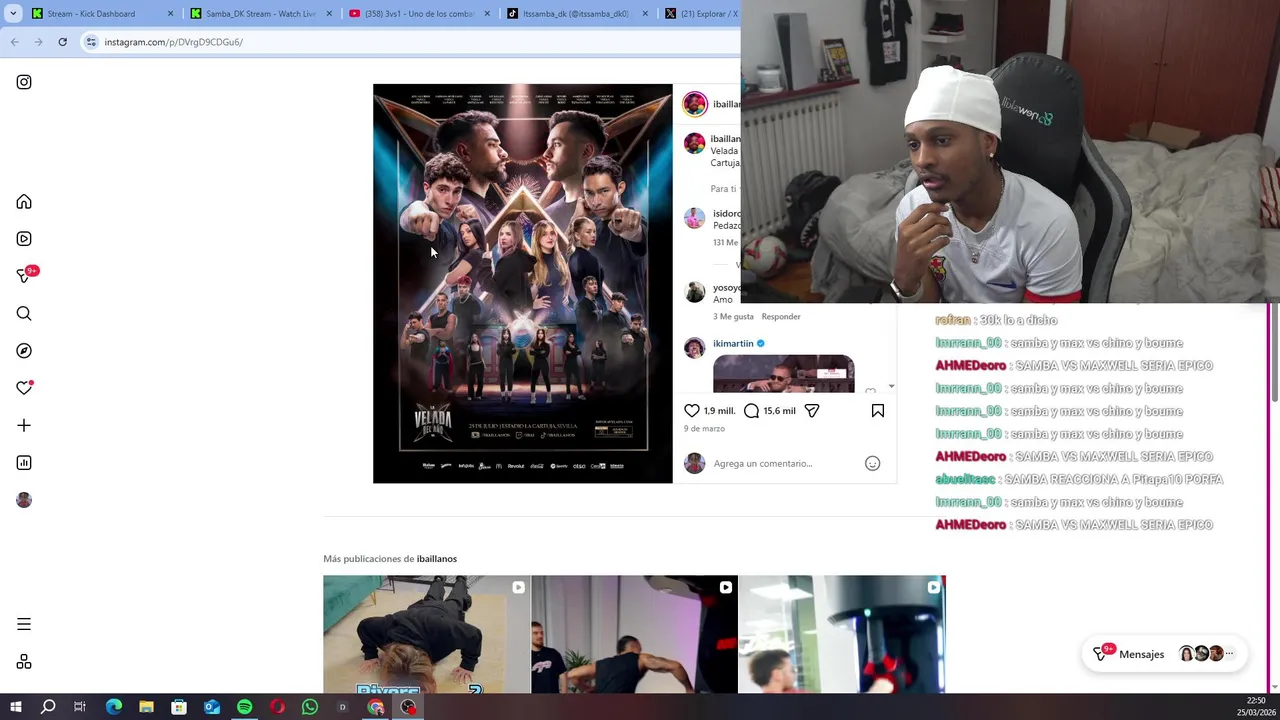This screenshot has height=720, width=1280.
Task: Open comments bubble icon on post
Action: coord(752,411)
